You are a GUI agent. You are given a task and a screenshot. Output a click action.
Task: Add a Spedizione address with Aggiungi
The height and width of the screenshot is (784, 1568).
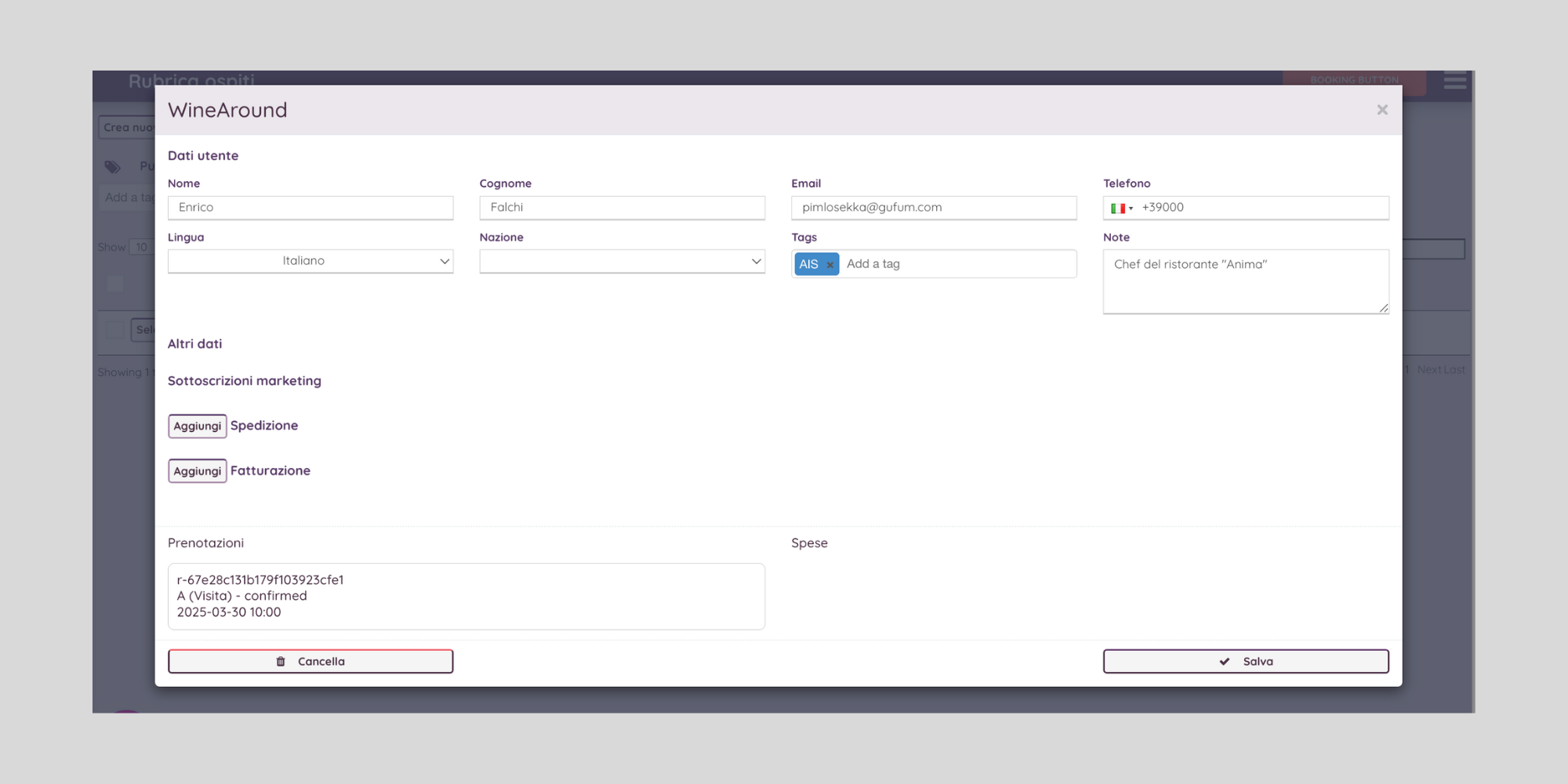click(x=198, y=426)
